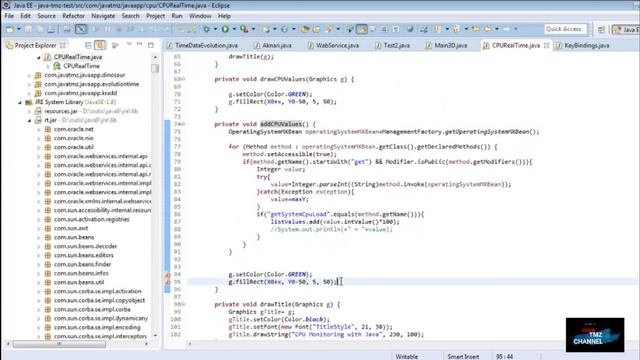Collapse the rt.jar tree node

pos(29,120)
